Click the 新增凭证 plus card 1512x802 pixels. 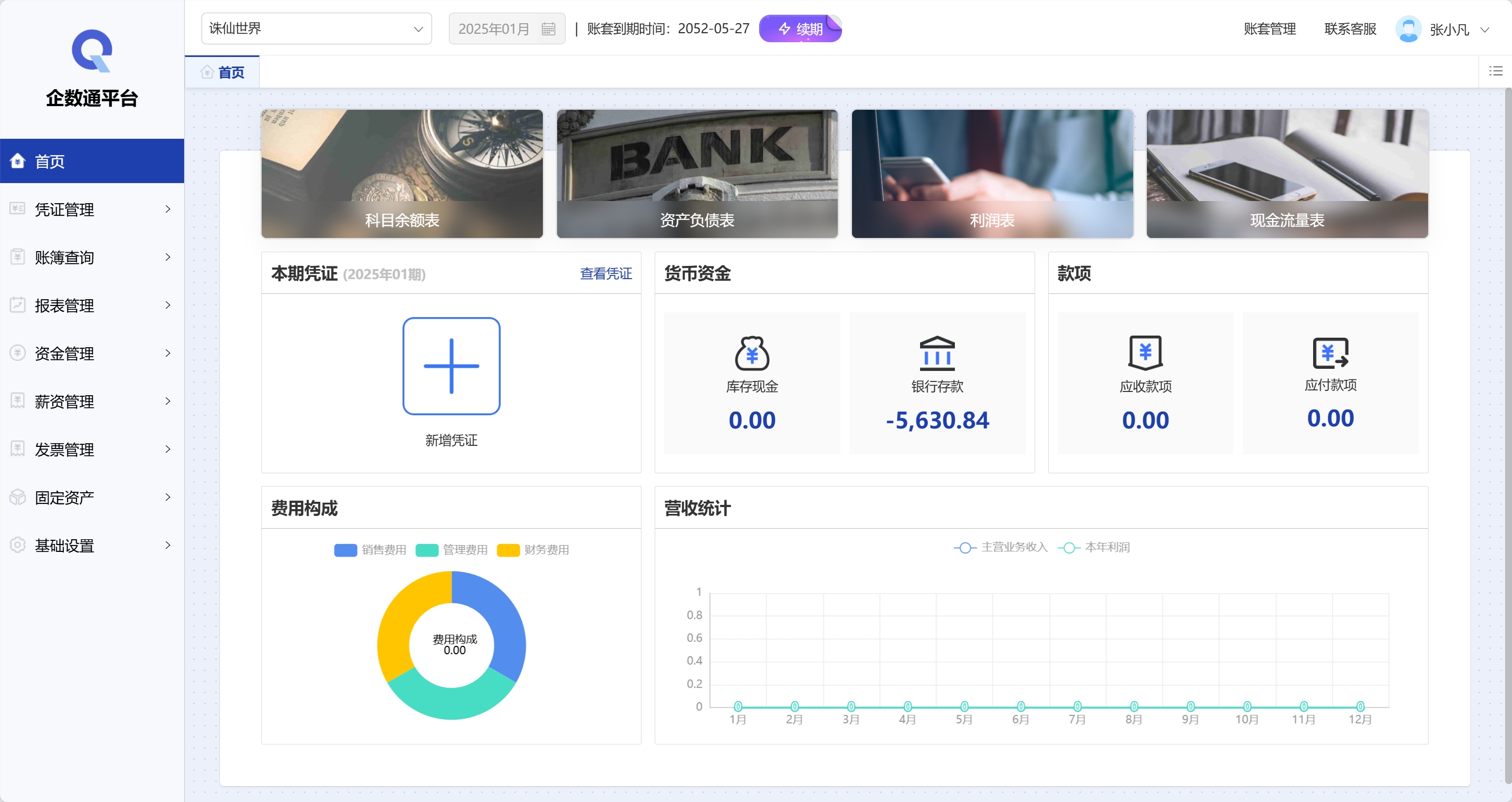click(x=451, y=365)
